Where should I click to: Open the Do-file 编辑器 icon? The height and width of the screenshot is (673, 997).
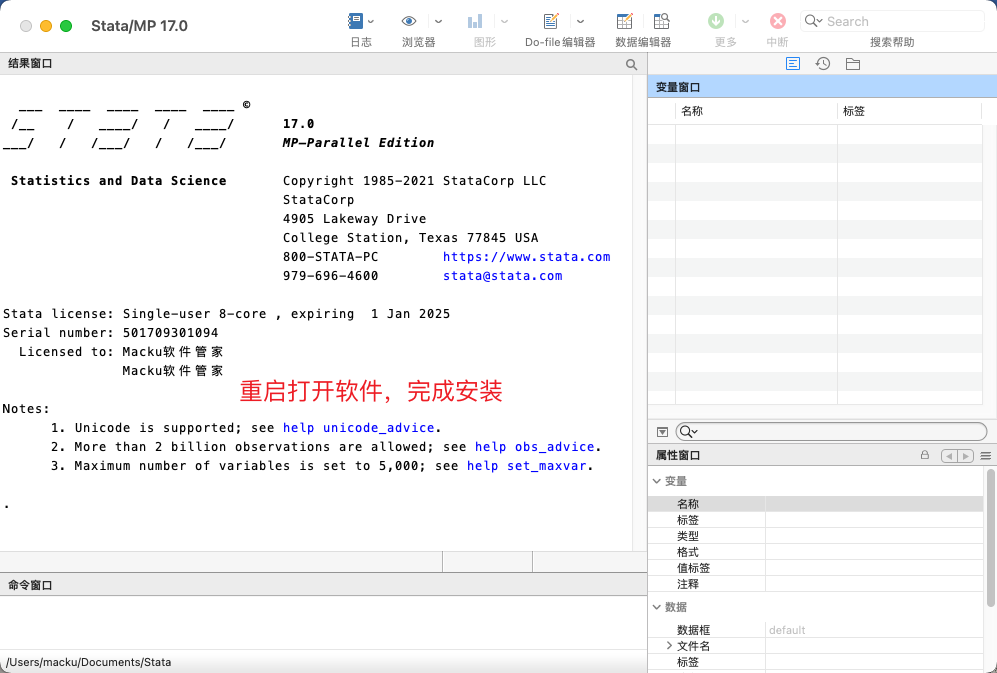pyautogui.click(x=551, y=21)
